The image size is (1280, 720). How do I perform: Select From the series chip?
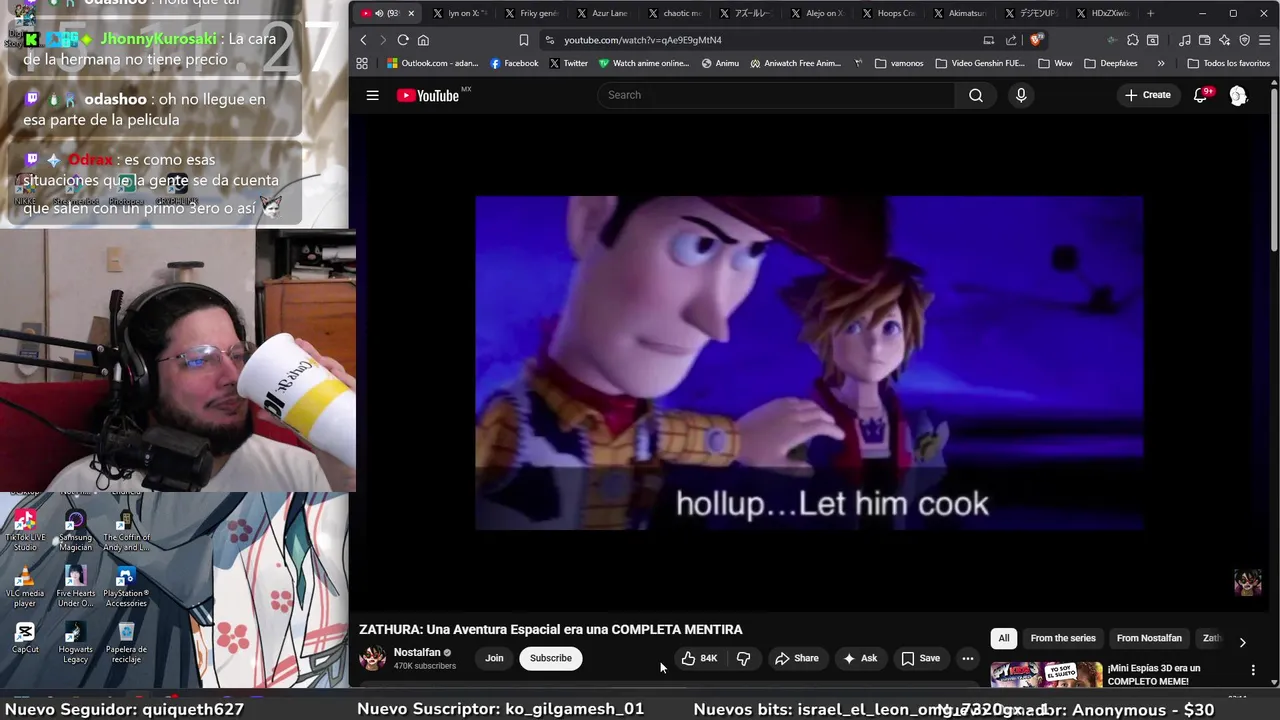(1063, 638)
